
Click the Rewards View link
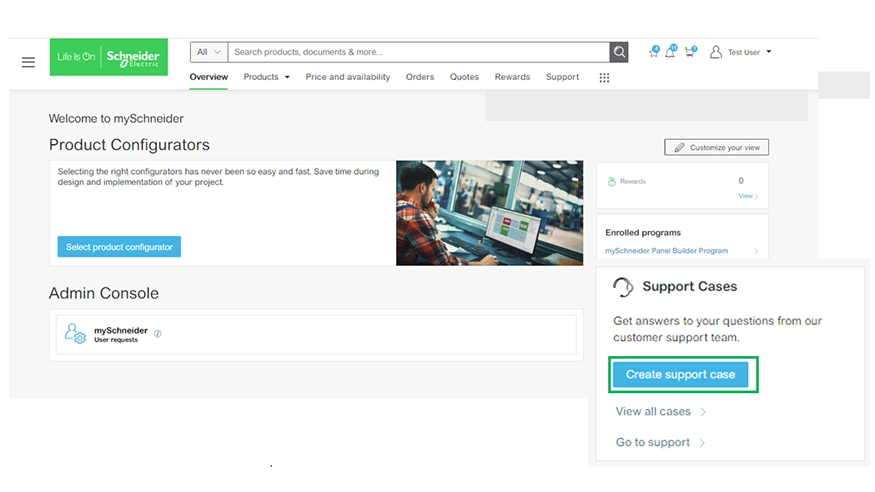coord(748,196)
